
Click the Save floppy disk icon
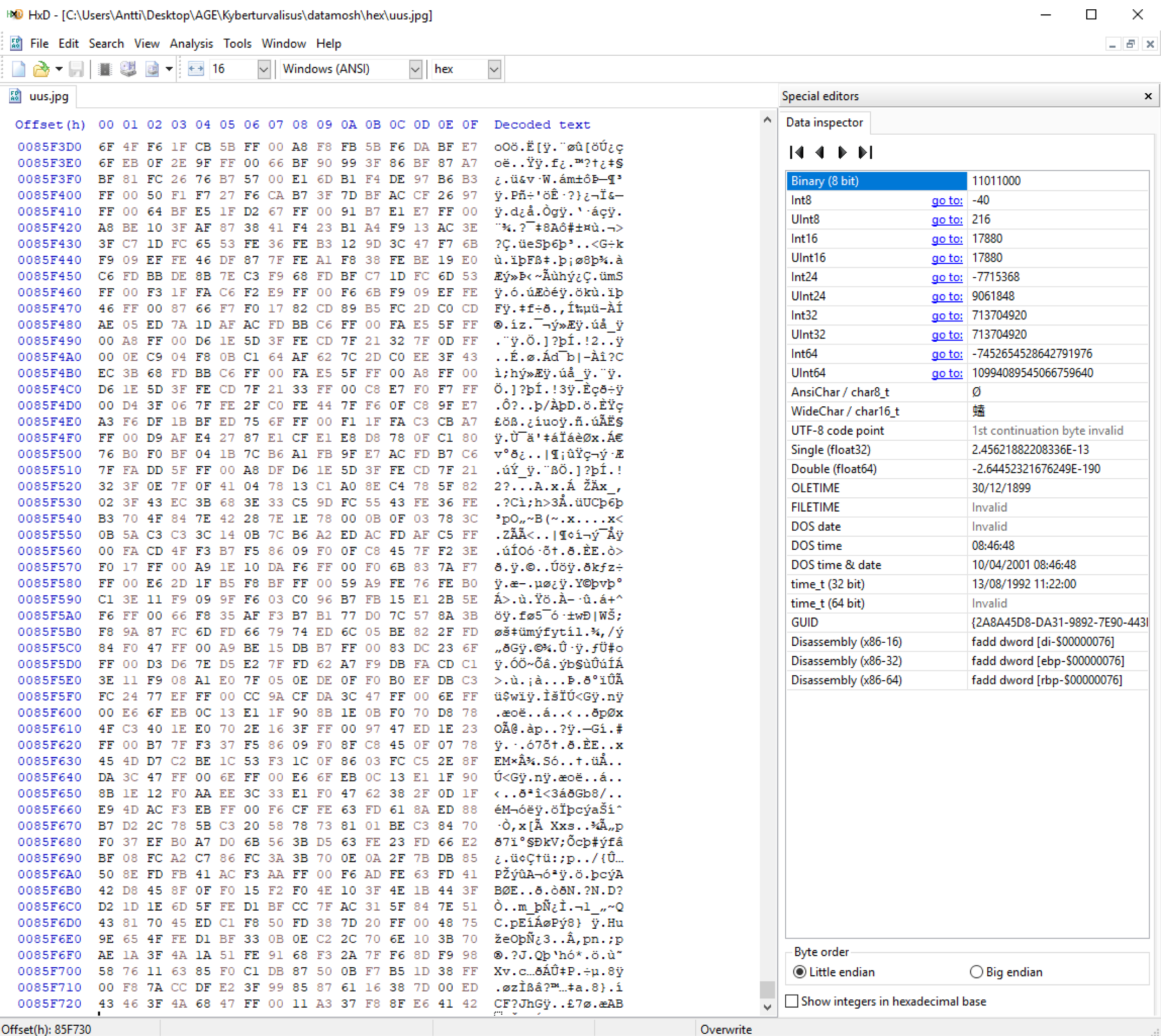pos(76,69)
